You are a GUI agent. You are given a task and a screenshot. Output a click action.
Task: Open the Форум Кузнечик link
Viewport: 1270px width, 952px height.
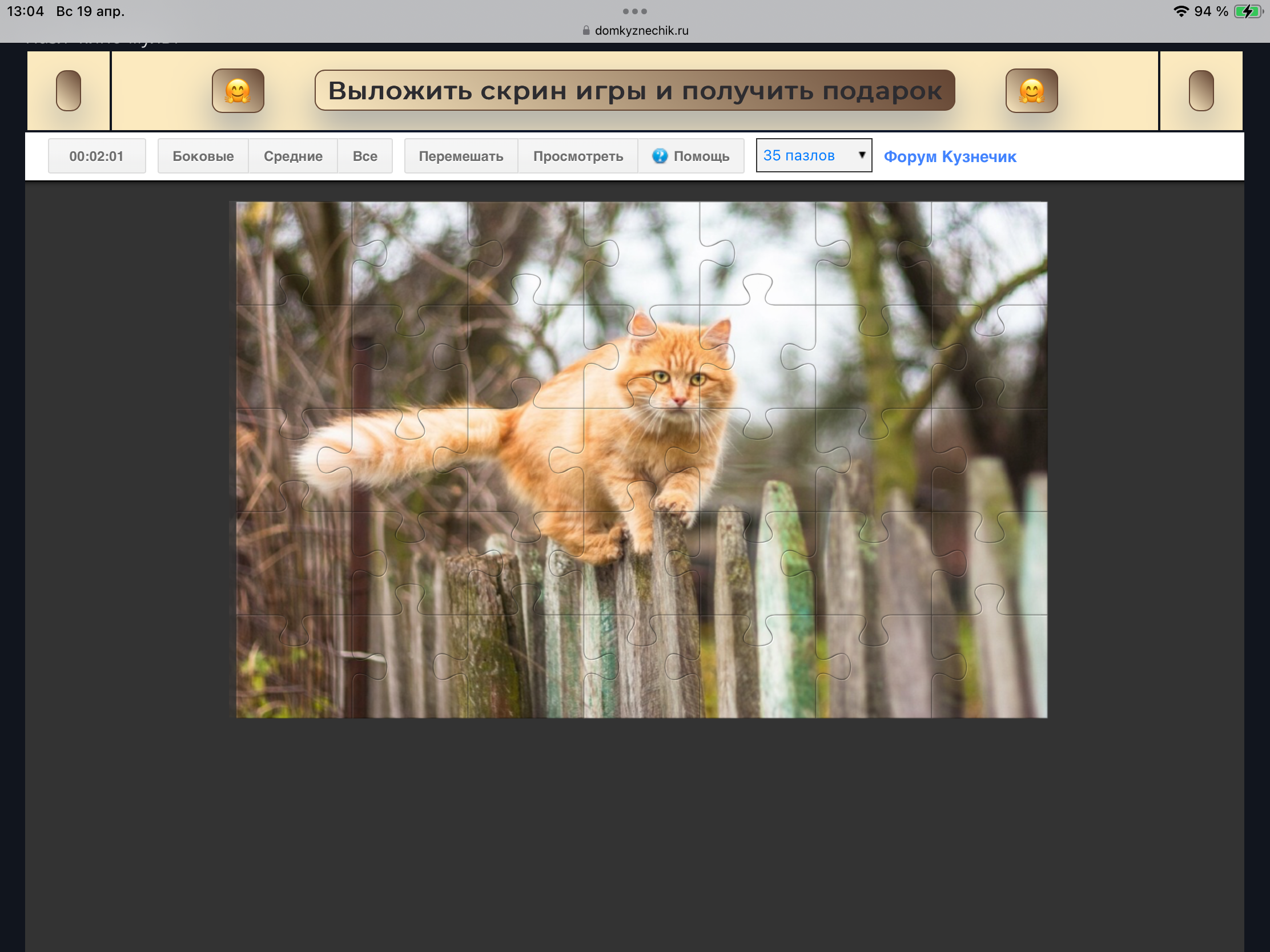pos(950,156)
